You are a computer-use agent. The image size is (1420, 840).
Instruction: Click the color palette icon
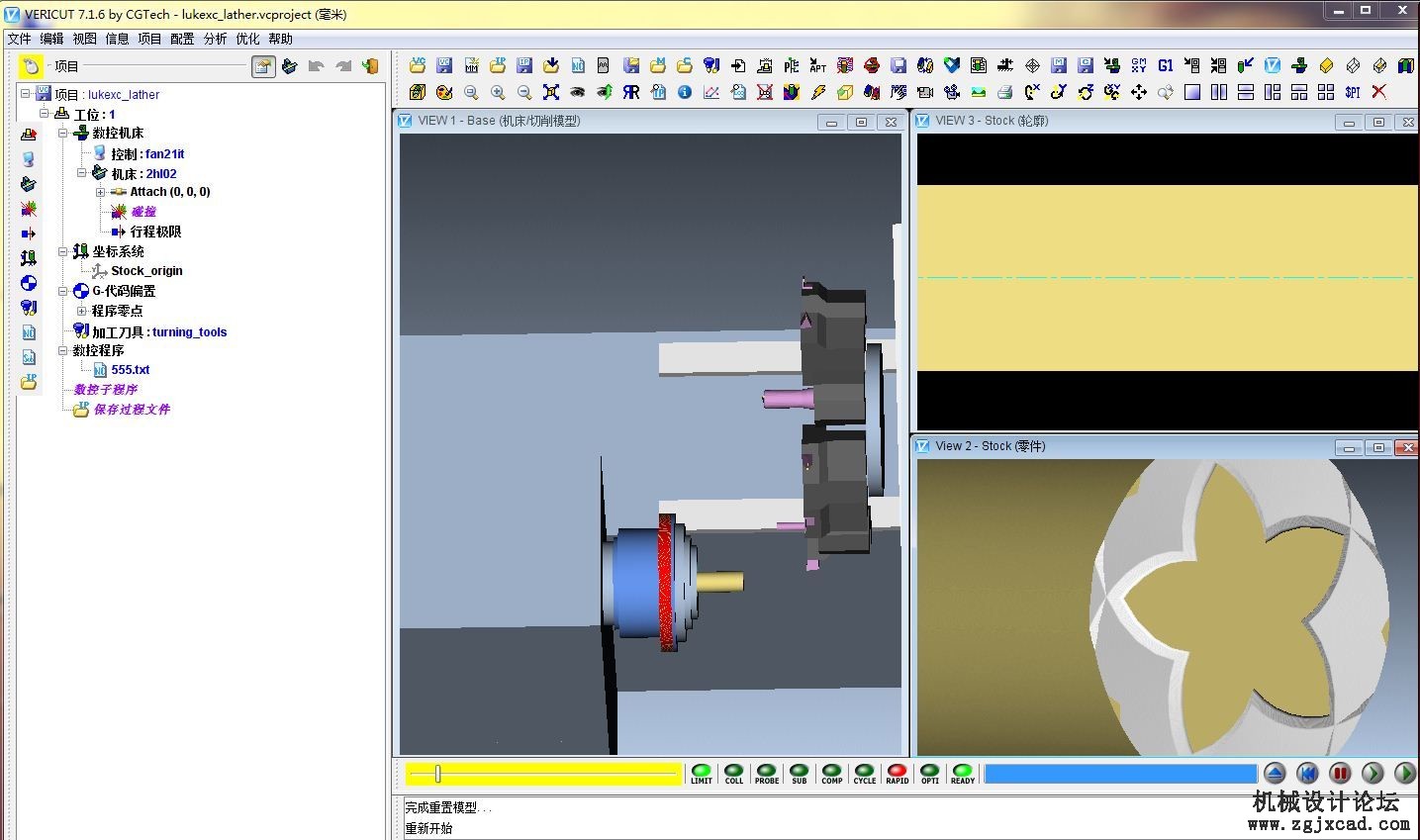coord(444,92)
